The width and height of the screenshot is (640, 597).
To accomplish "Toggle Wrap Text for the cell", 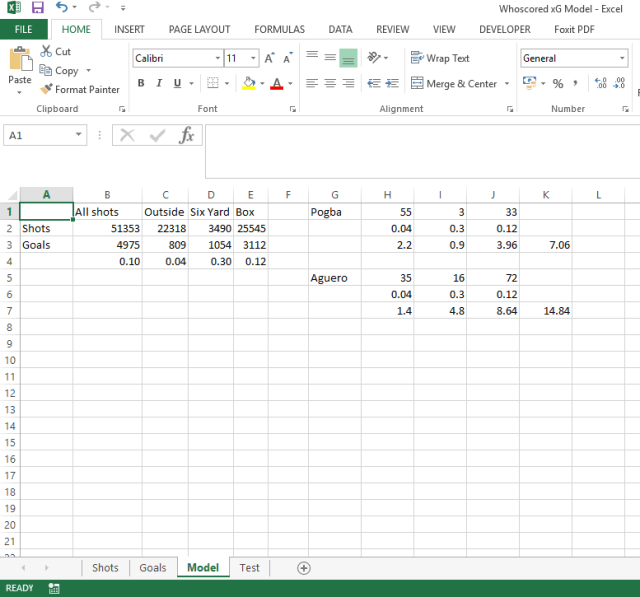I will click(x=439, y=58).
